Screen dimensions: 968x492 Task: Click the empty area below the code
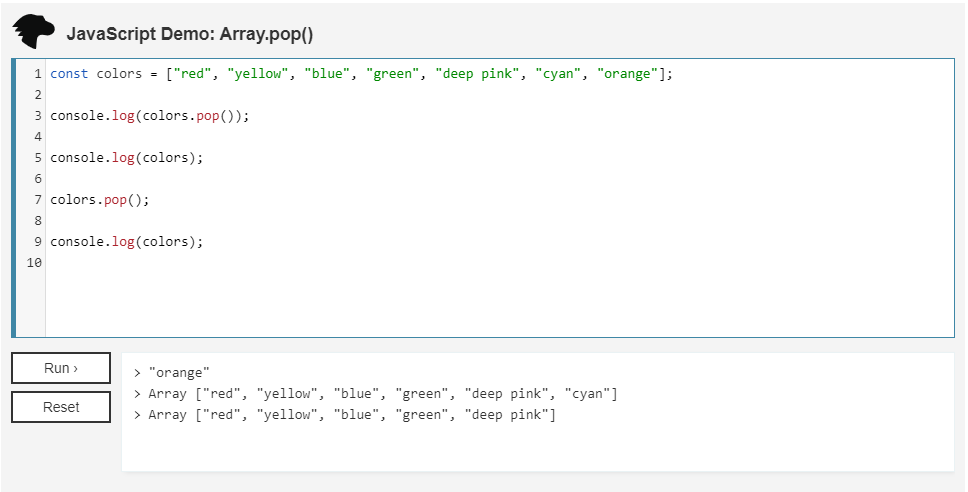point(500,300)
